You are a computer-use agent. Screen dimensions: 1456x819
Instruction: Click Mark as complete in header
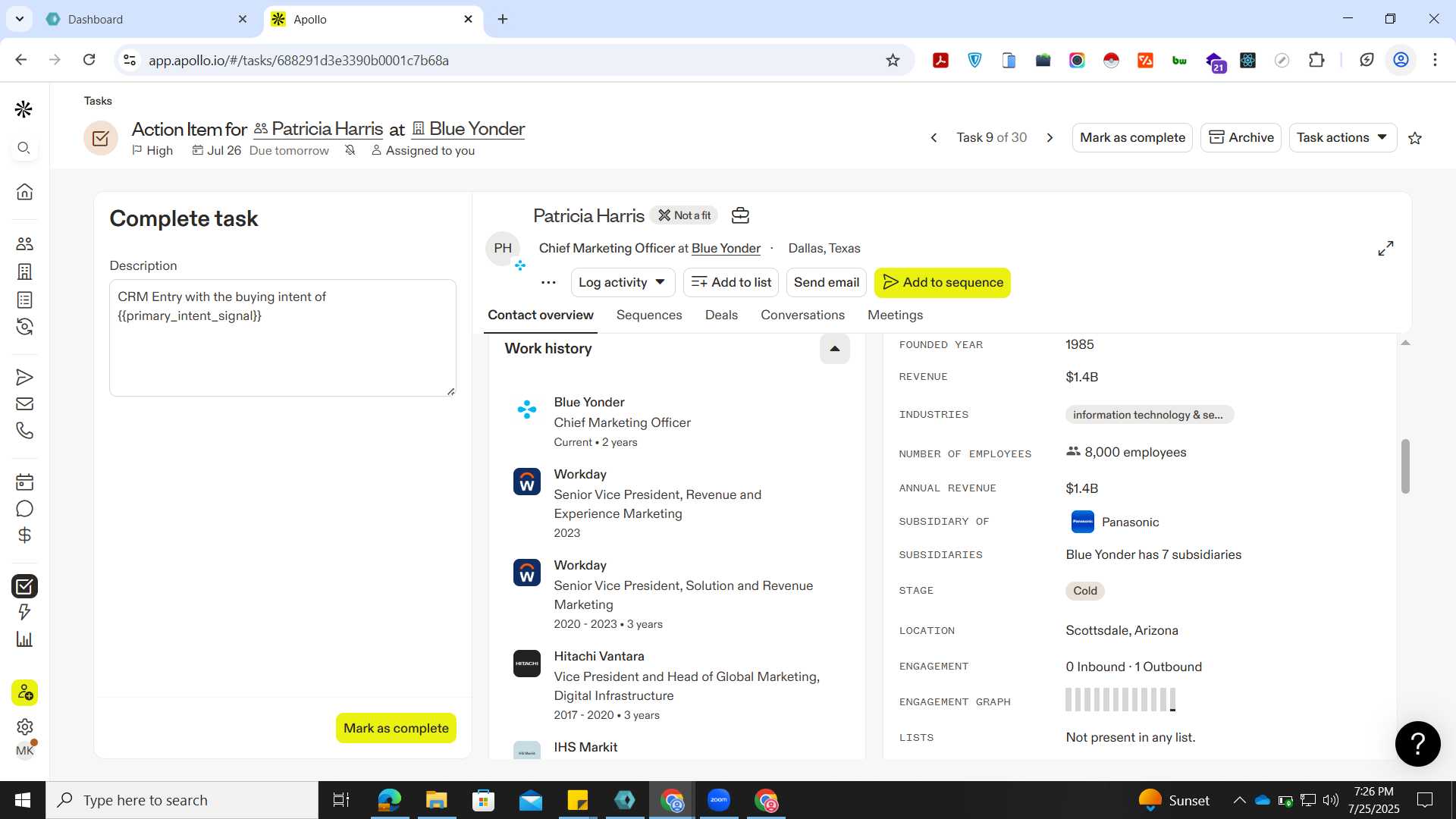tap(1132, 138)
